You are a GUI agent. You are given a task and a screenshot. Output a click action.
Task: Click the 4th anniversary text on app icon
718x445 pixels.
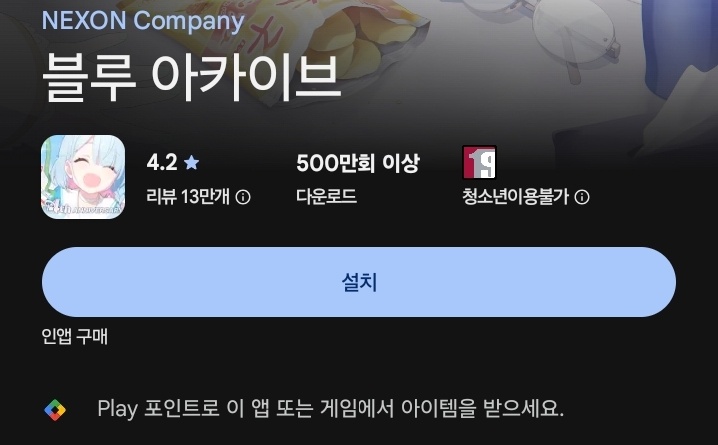pyautogui.click(x=83, y=209)
